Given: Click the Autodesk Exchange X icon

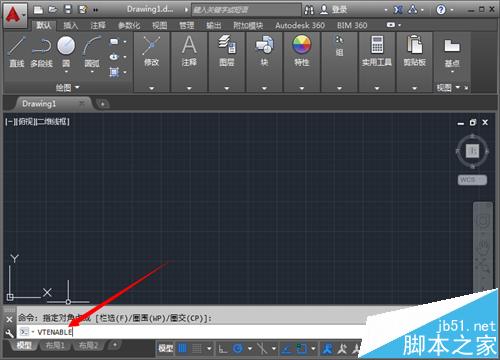Looking at the screenshot, I should (398, 10).
